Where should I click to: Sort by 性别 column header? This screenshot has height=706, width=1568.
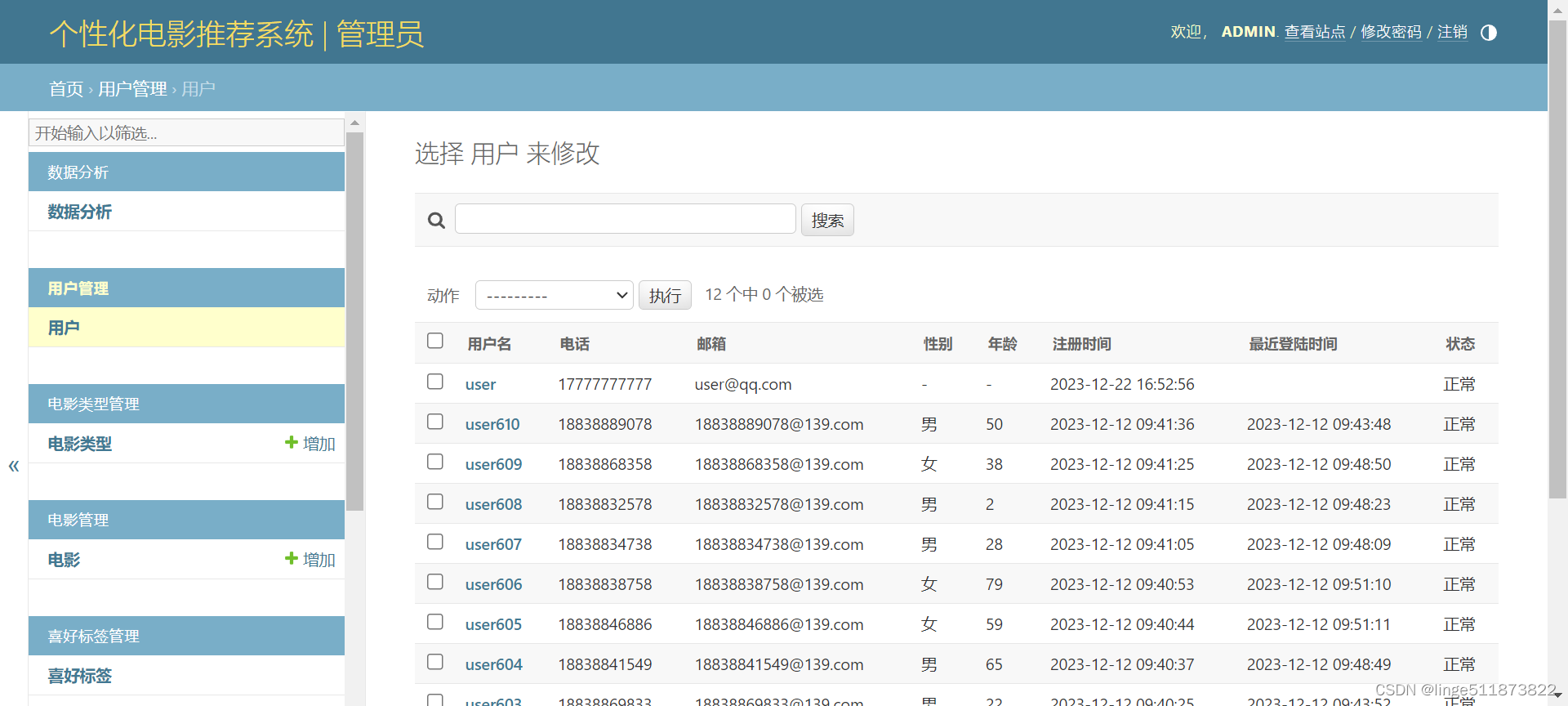938,344
